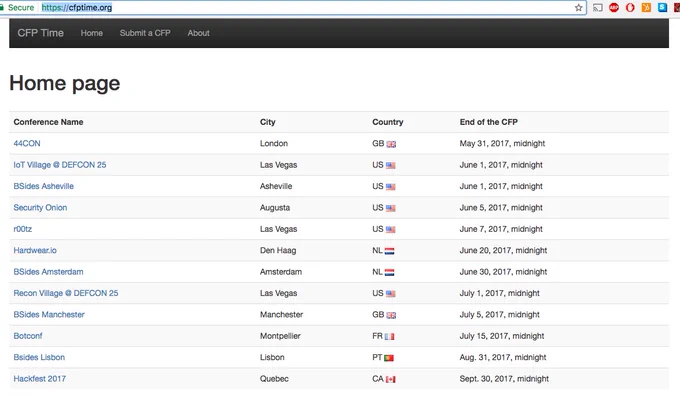The image size is (680, 396).
Task: Click the City column header
Action: click(x=268, y=122)
